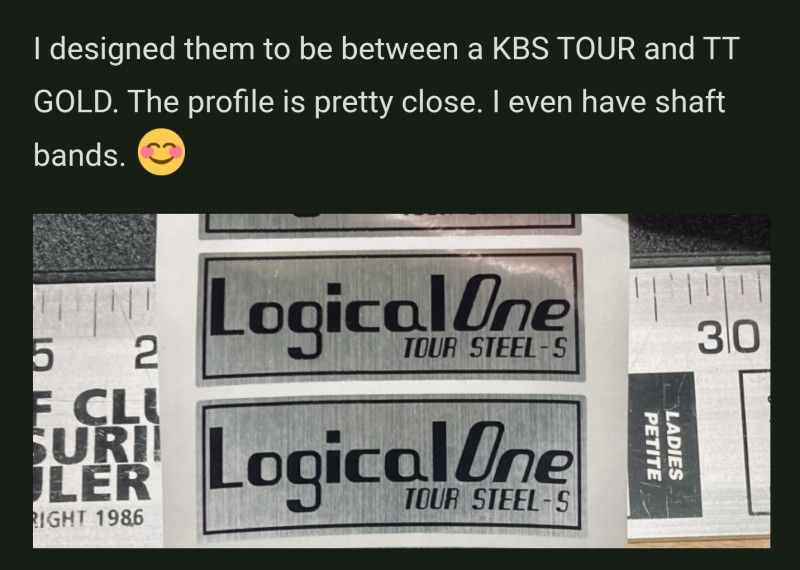
Task: Click the dark foam at the photo's top-left corner
Action: point(94,247)
